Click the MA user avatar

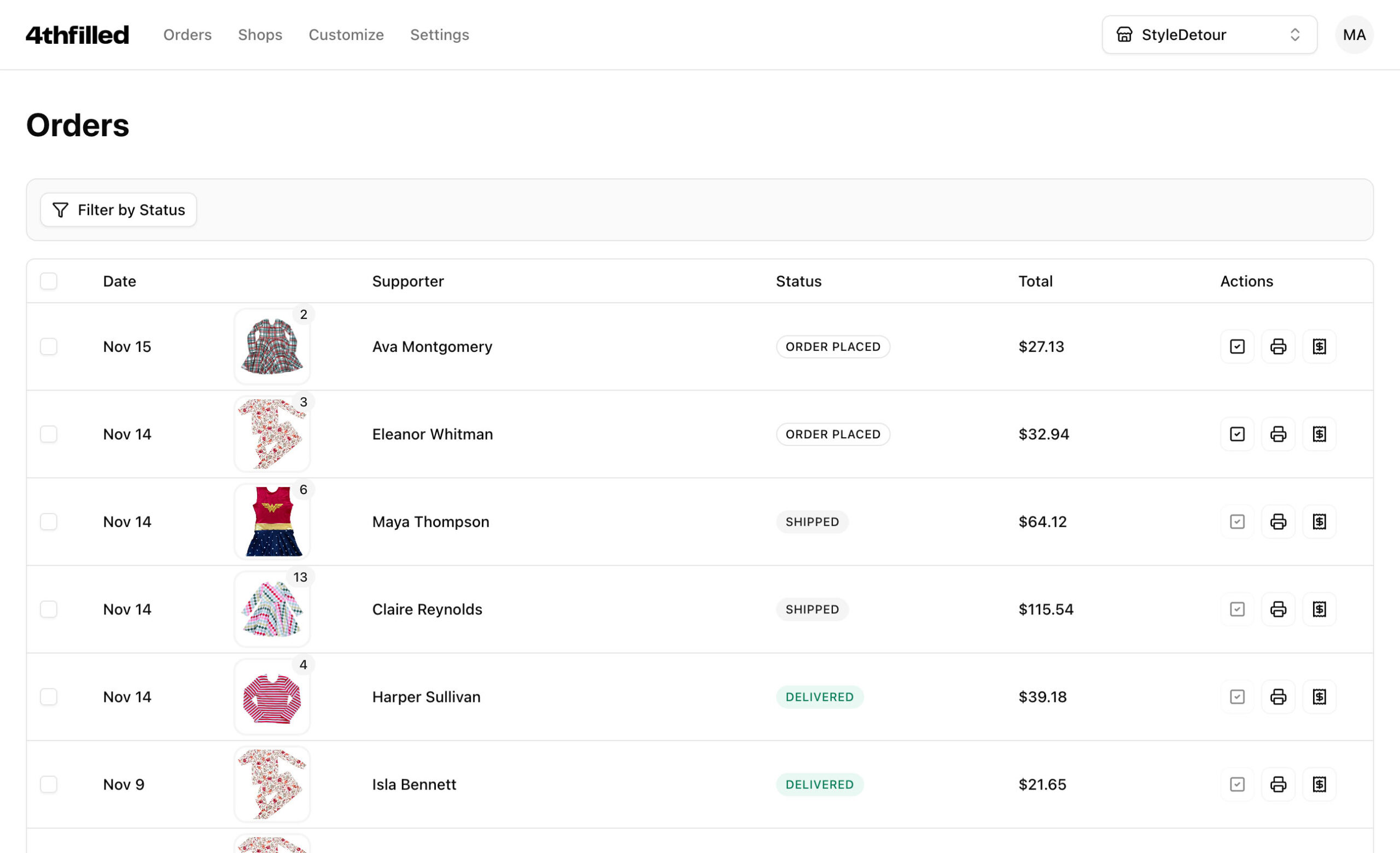click(x=1354, y=34)
